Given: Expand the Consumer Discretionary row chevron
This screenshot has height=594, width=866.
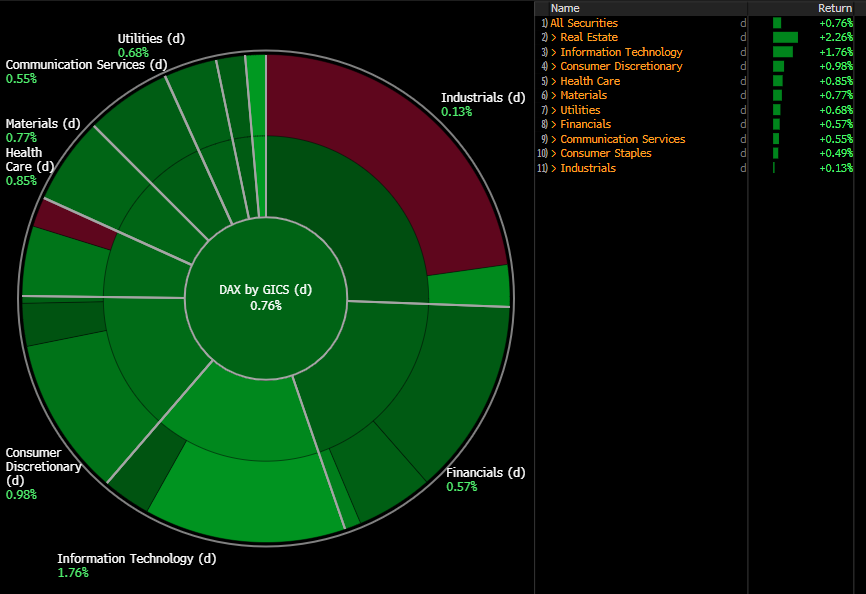Looking at the screenshot, I should (554, 66).
